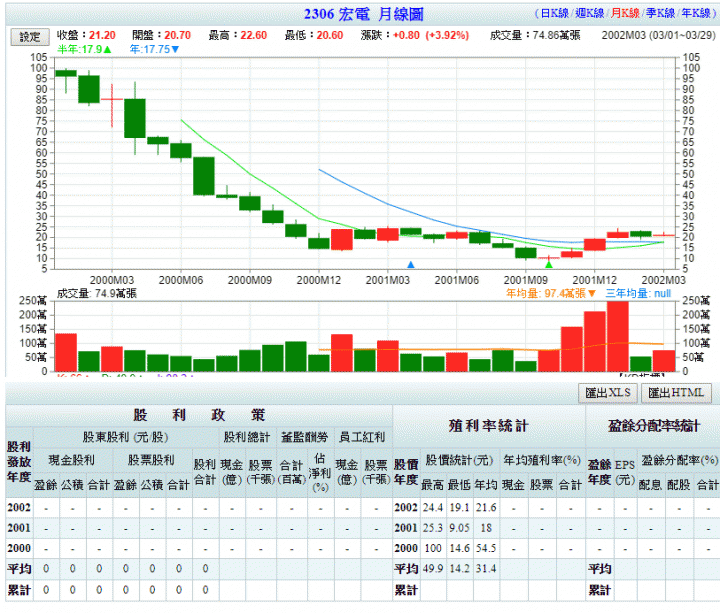The image size is (720, 613).
Task: Click the 2000M12 x-axis label
Action: click(319, 280)
